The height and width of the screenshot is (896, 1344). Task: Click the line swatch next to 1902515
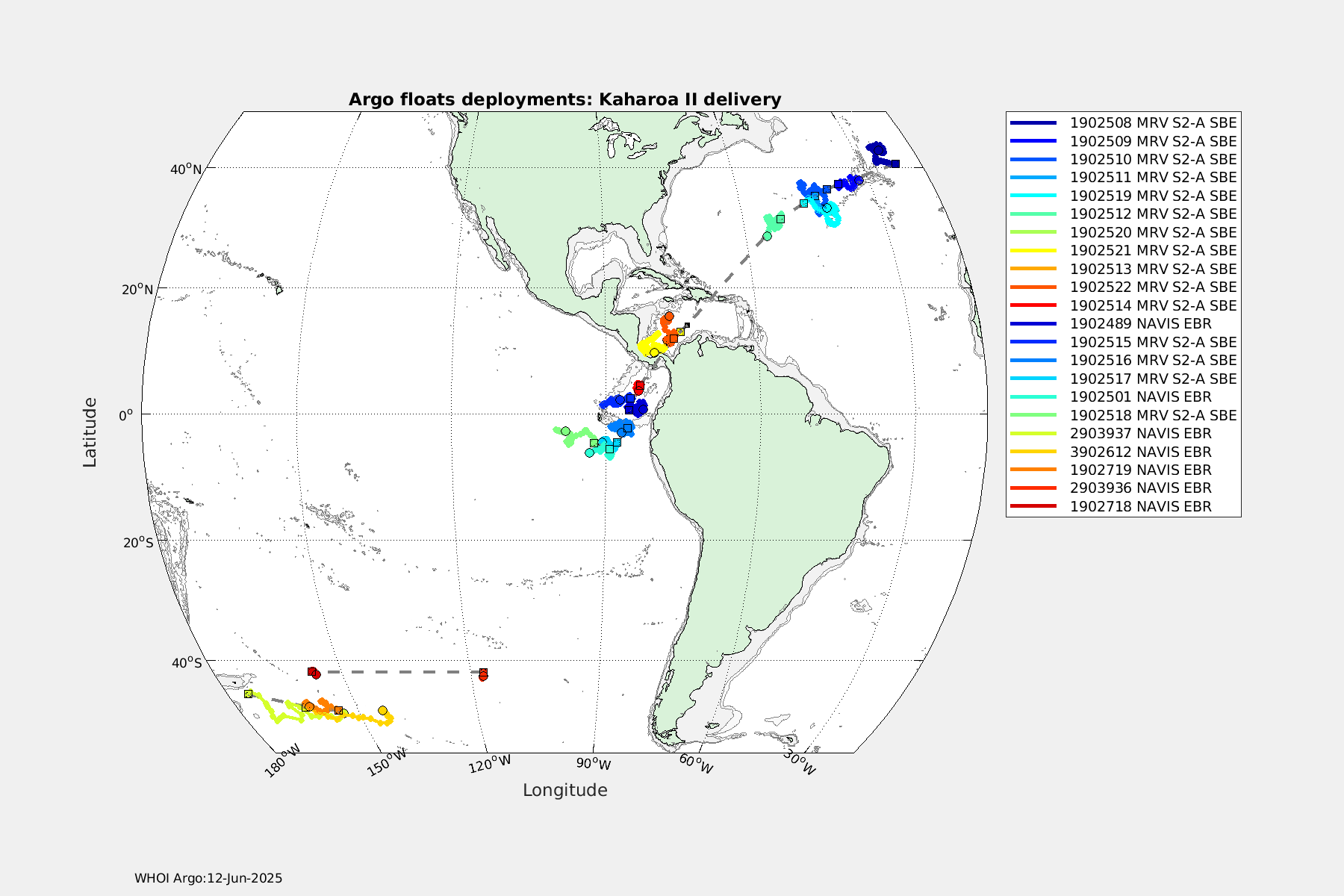tap(1033, 342)
